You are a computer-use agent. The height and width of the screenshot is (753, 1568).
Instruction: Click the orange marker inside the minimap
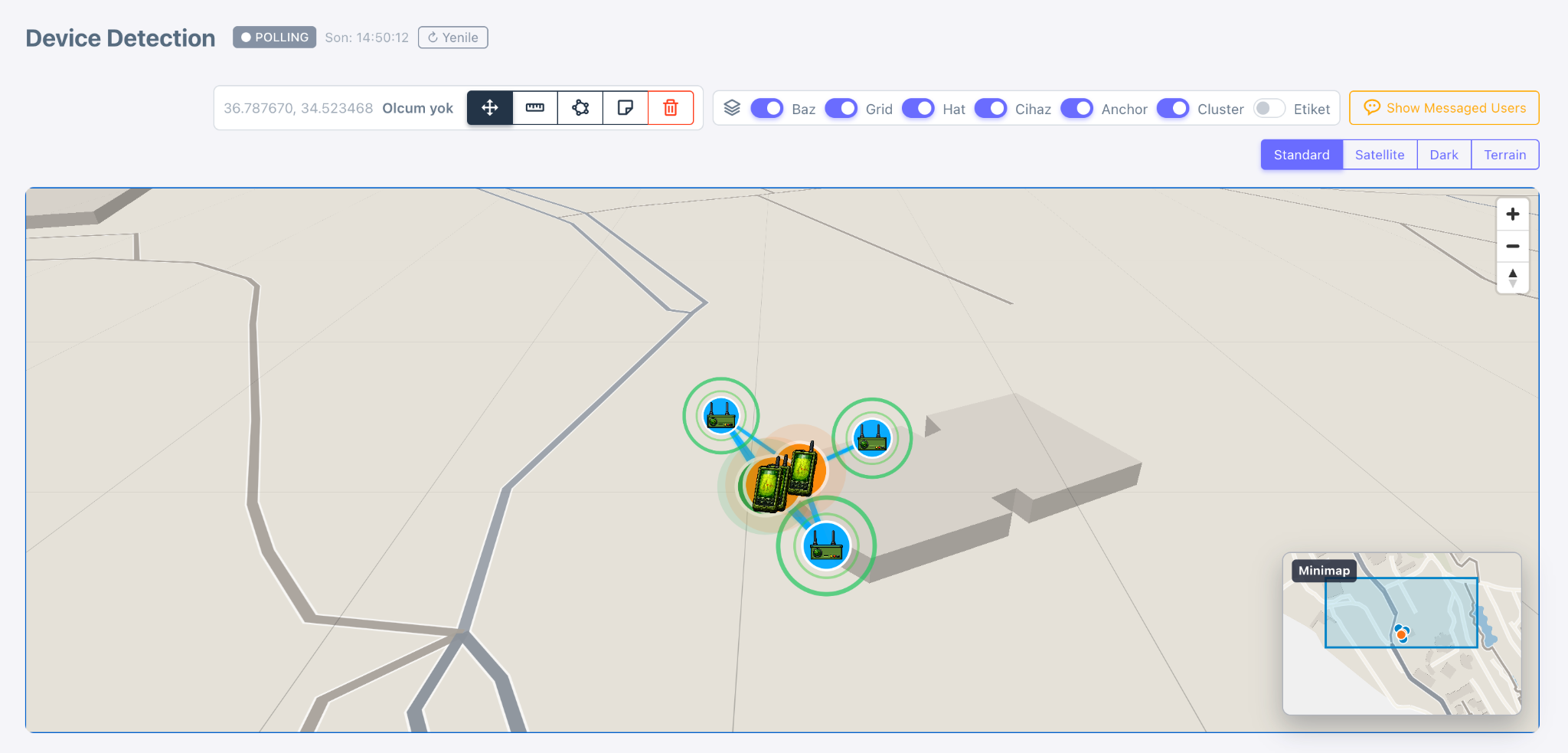1401,635
